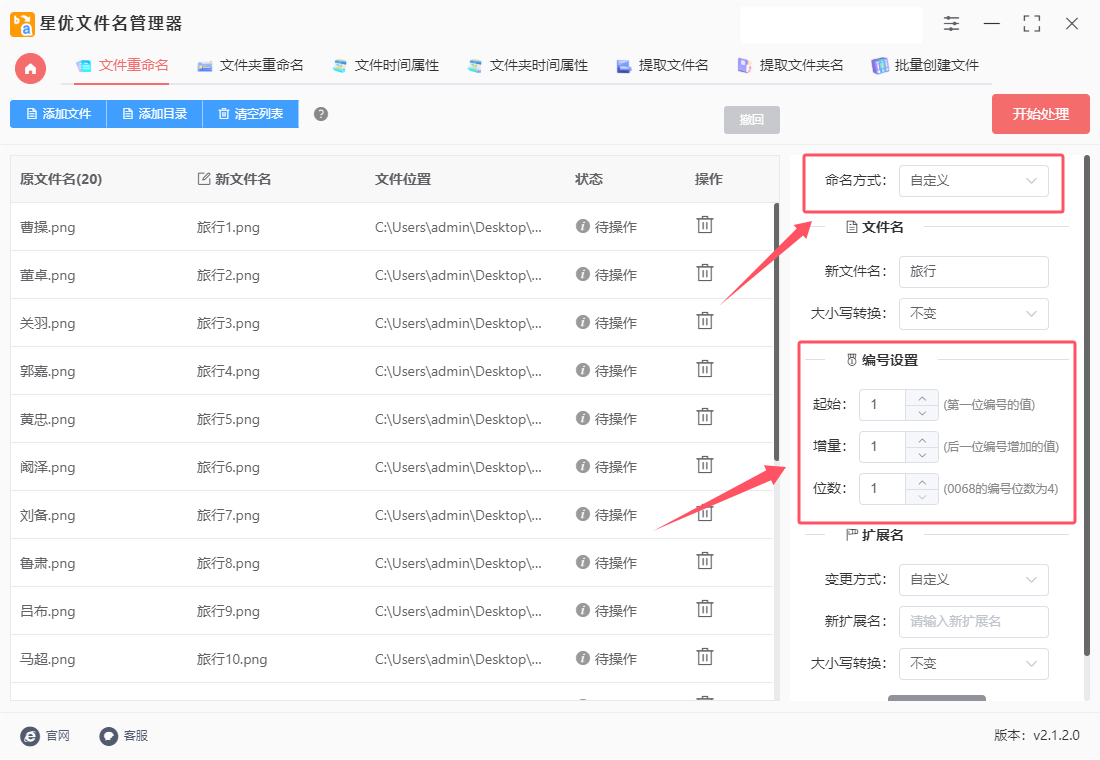
Task: Select the 刘备.png file name
Action: click(x=47, y=516)
